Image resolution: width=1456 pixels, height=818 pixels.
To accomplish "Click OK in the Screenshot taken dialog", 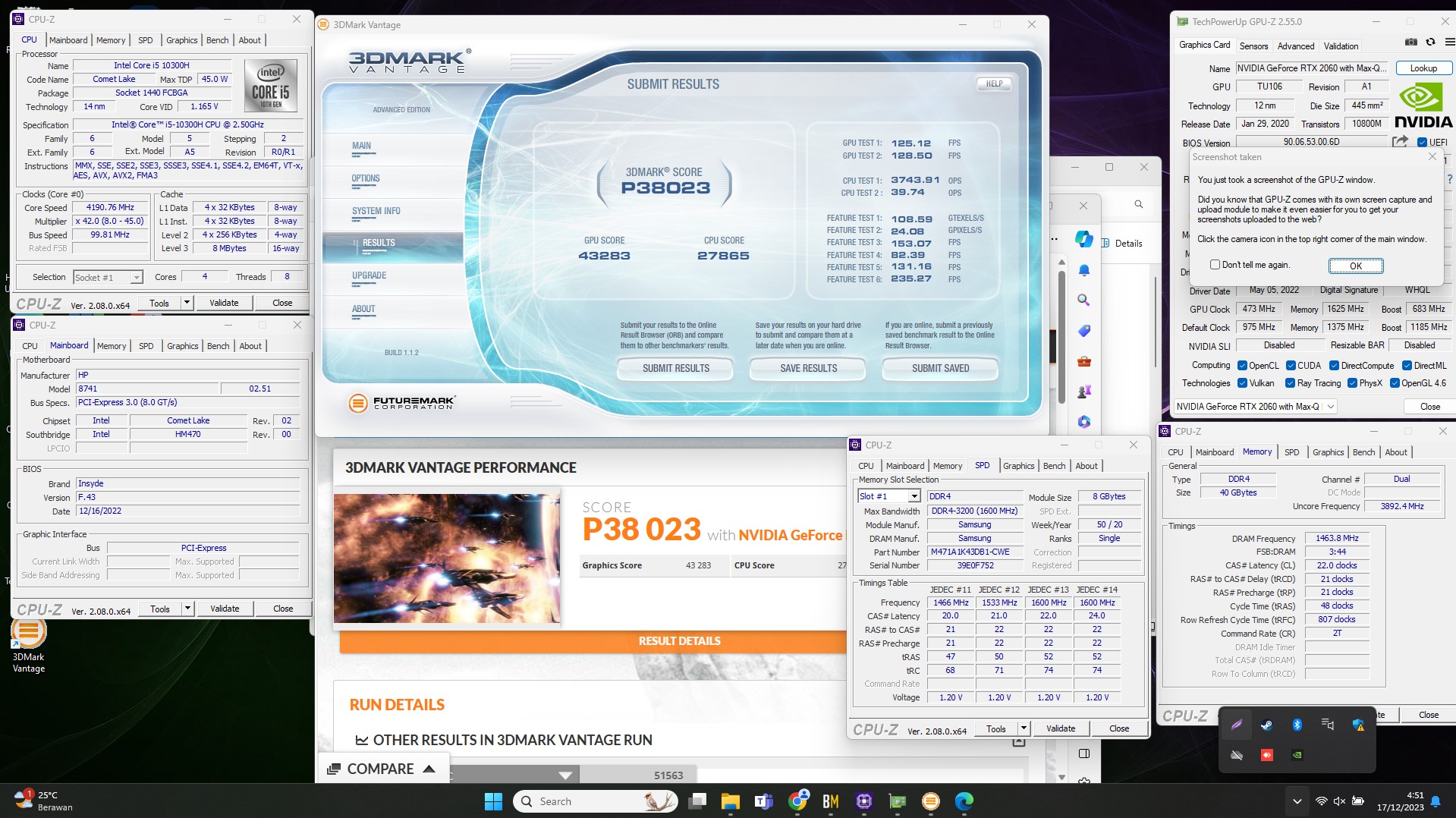I will pyautogui.click(x=1356, y=266).
